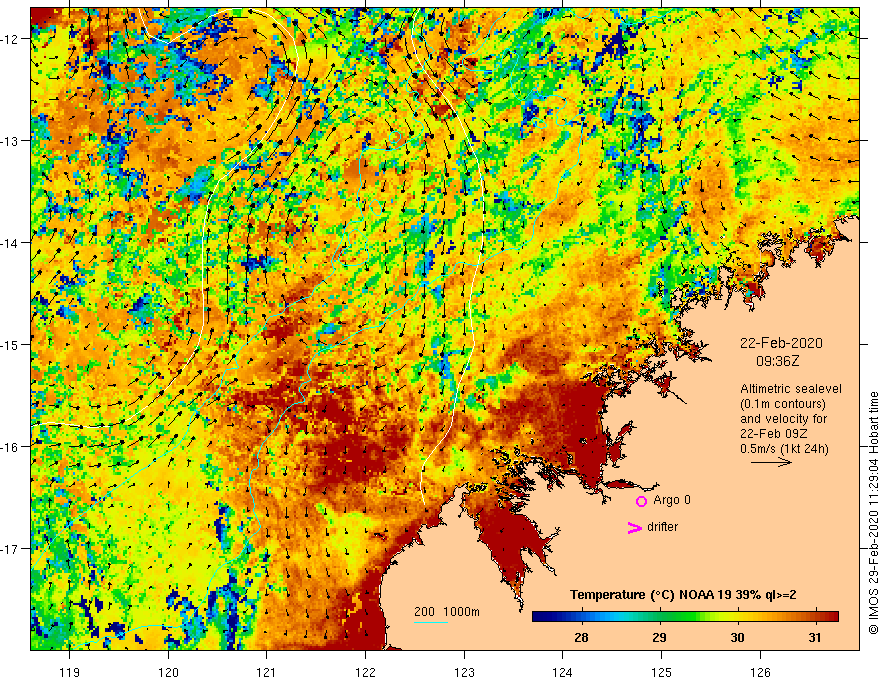Click longitude label 119 on bottom axis
The image size is (880, 680).
coord(70,672)
